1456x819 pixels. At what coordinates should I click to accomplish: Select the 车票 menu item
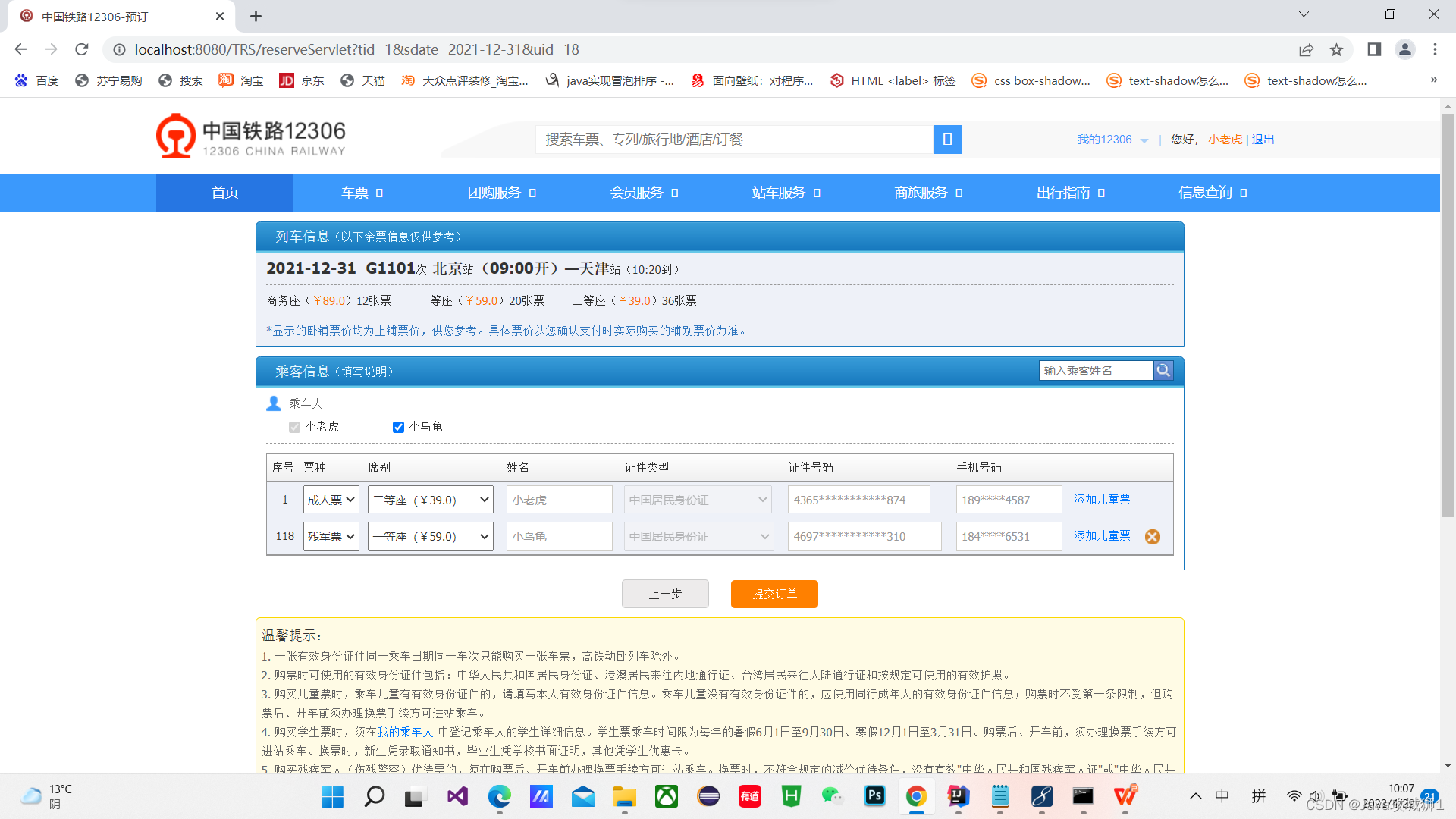(356, 193)
